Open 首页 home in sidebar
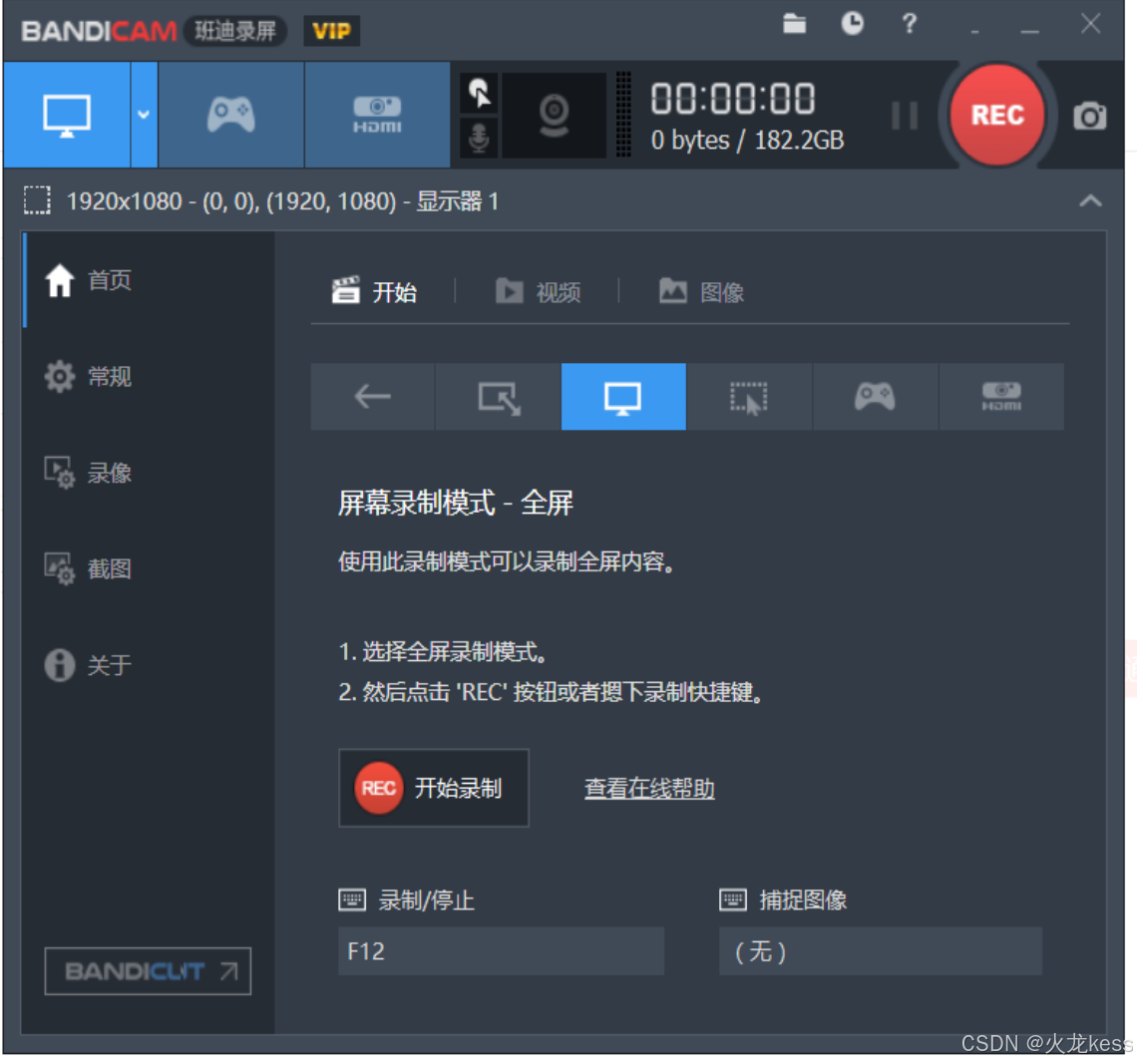The width and height of the screenshot is (1137, 1064). tap(149, 280)
